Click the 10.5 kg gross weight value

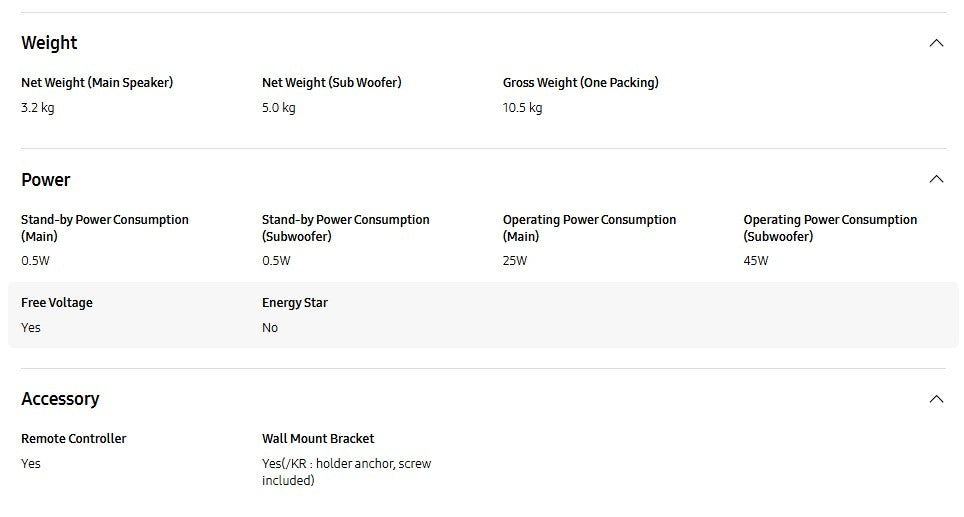pyautogui.click(x=522, y=108)
